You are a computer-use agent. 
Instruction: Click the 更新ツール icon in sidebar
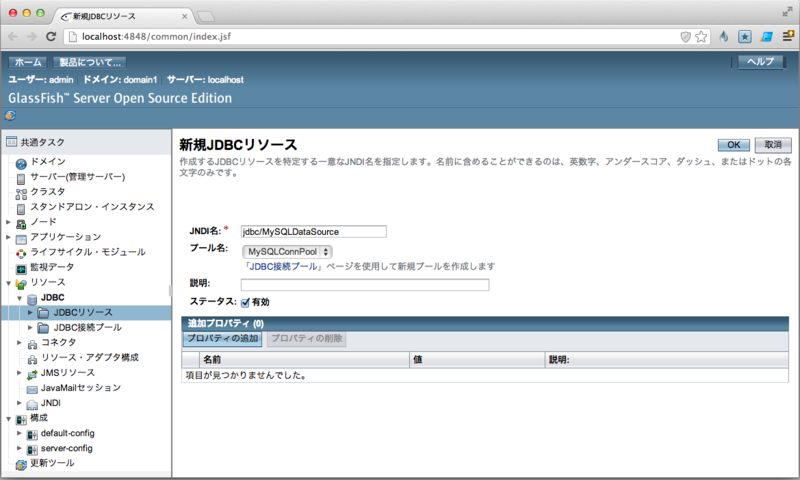coord(21,464)
